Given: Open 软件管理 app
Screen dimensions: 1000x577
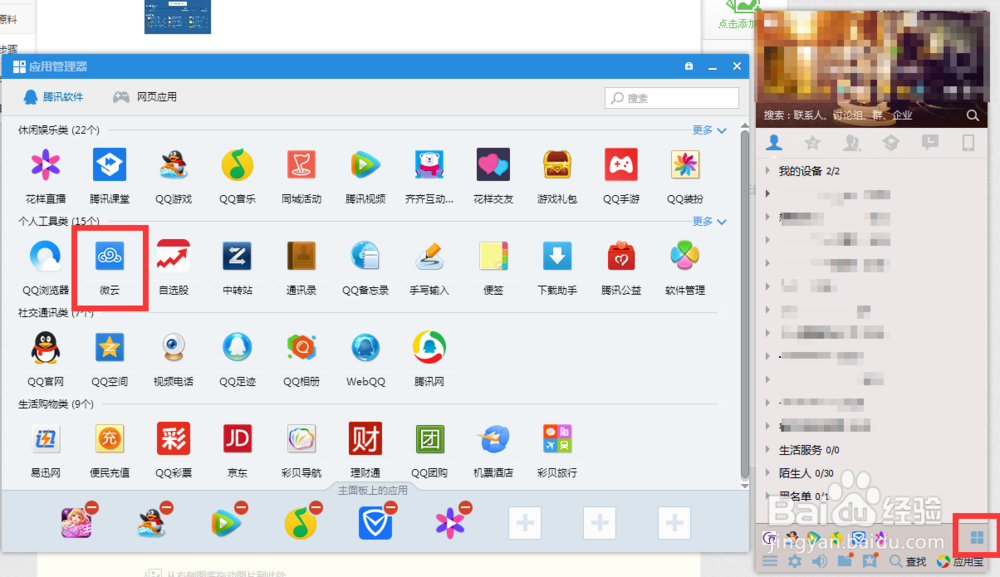Looking at the screenshot, I should click(x=685, y=256).
